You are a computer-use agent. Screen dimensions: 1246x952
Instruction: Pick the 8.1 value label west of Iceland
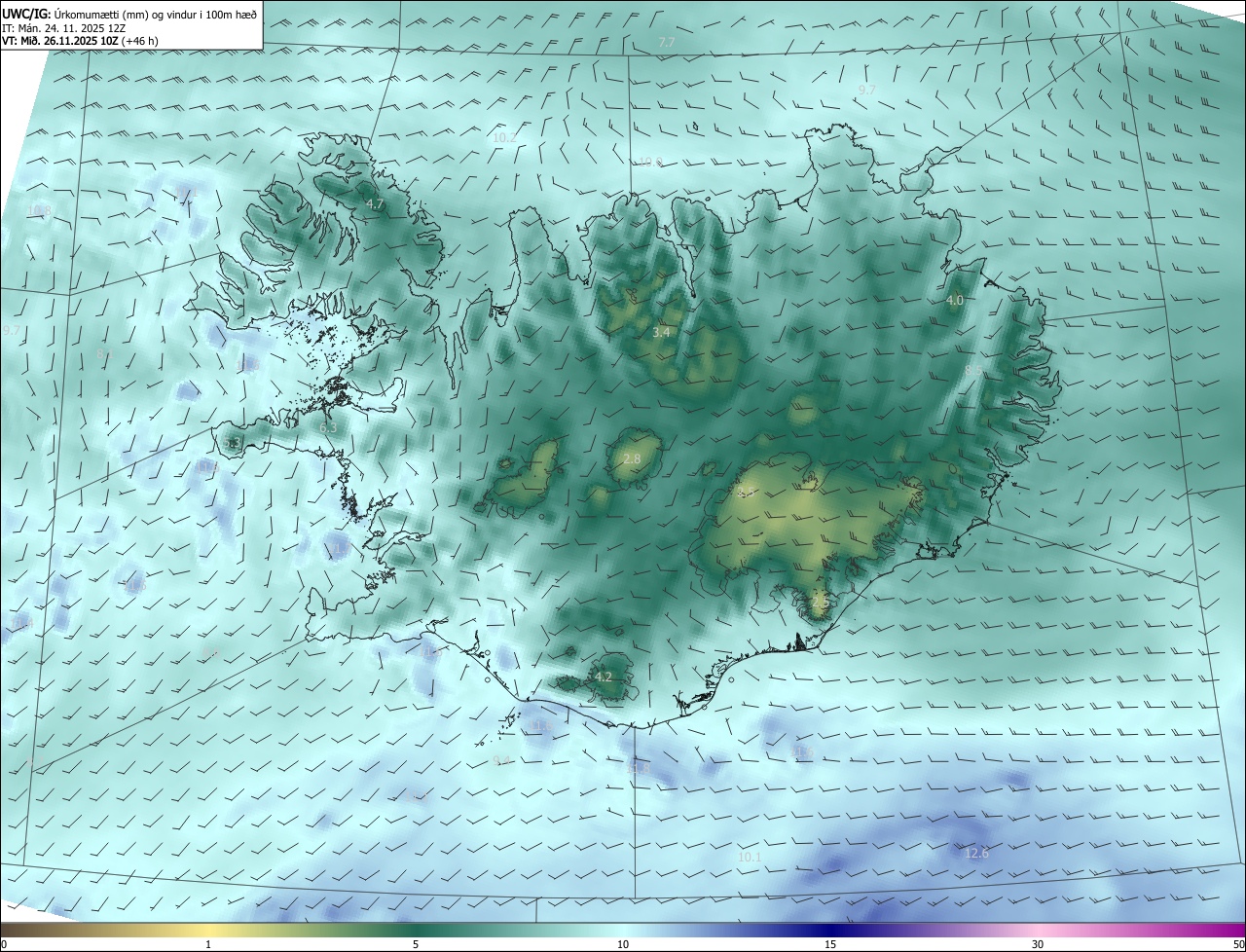105,353
